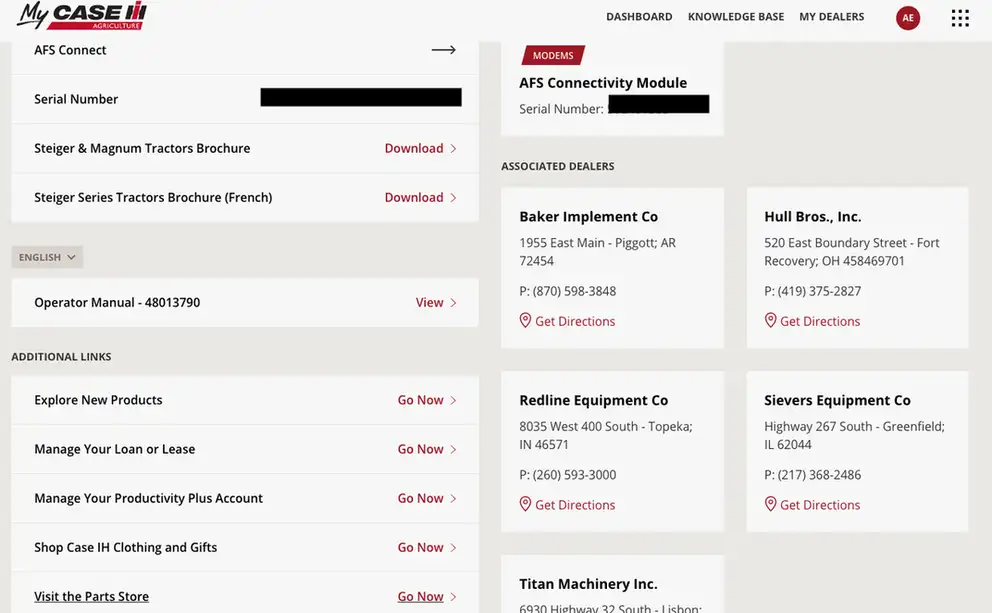
Task: Get Directions to Sievers Equipment Co
Action: [x=820, y=505]
